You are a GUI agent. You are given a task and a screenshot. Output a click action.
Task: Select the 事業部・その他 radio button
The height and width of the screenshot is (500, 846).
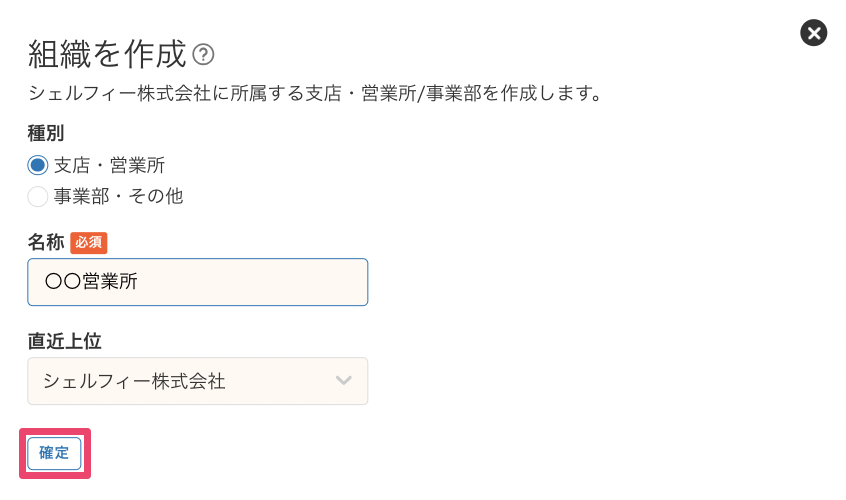pyautogui.click(x=38, y=196)
